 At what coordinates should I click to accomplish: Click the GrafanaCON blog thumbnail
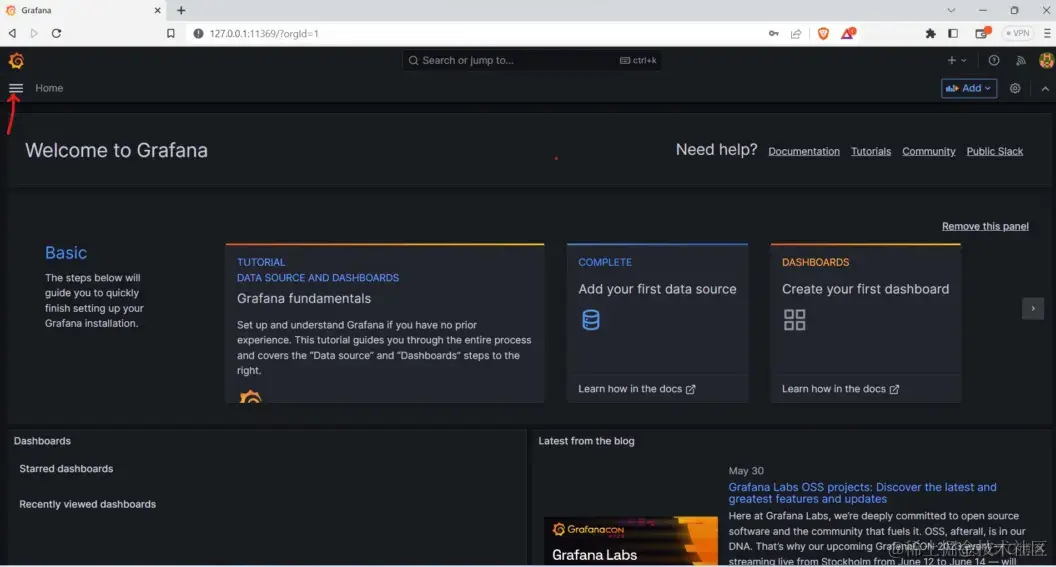point(631,541)
